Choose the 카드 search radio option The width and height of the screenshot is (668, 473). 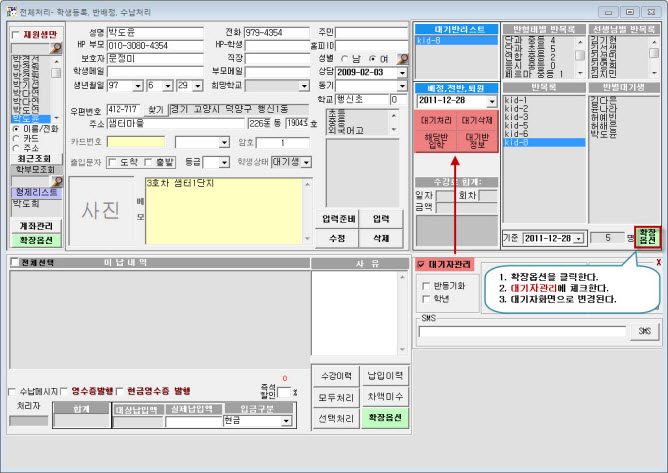pos(17,138)
